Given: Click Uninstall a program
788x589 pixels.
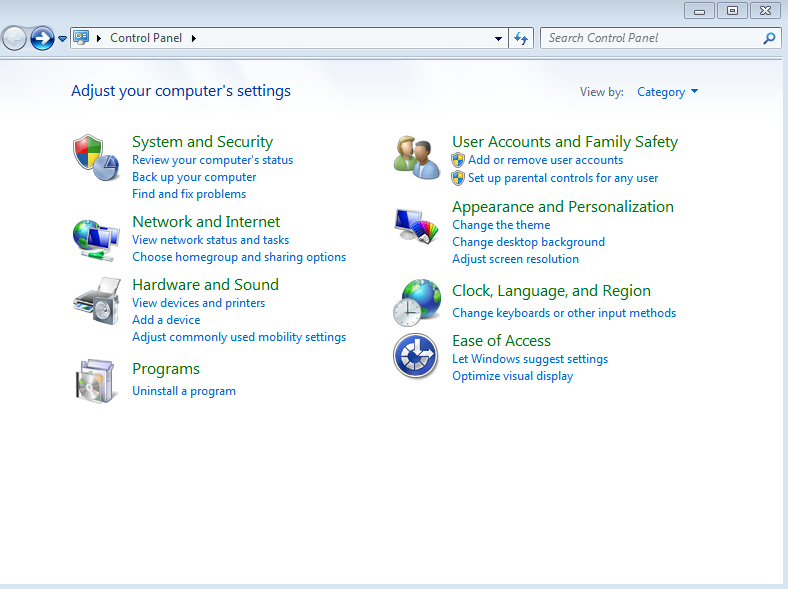Looking at the screenshot, I should 184,391.
